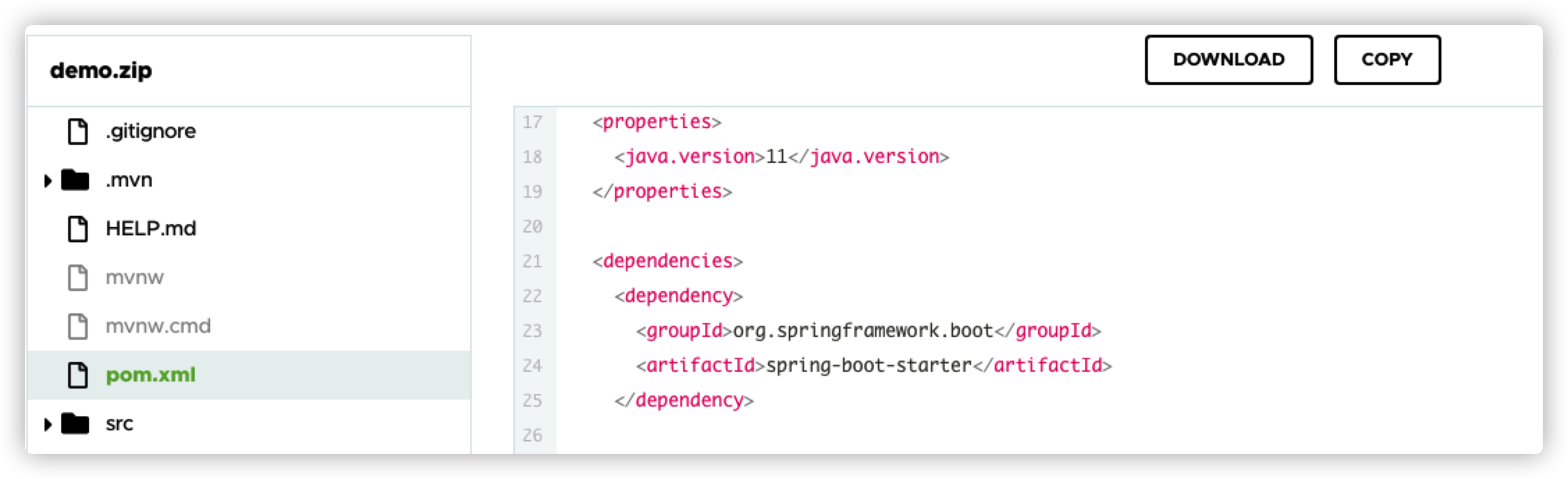
Task: Select the mvnw.cmd file entry
Action: point(158,326)
